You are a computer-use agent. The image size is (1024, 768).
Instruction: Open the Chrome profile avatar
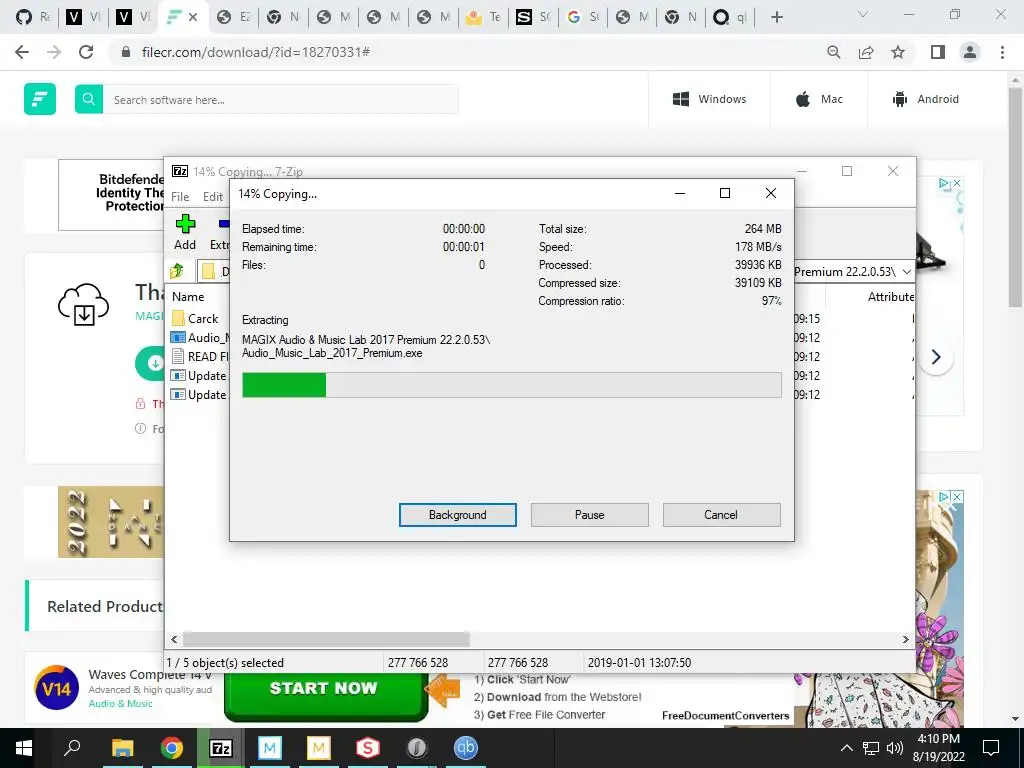click(x=970, y=52)
